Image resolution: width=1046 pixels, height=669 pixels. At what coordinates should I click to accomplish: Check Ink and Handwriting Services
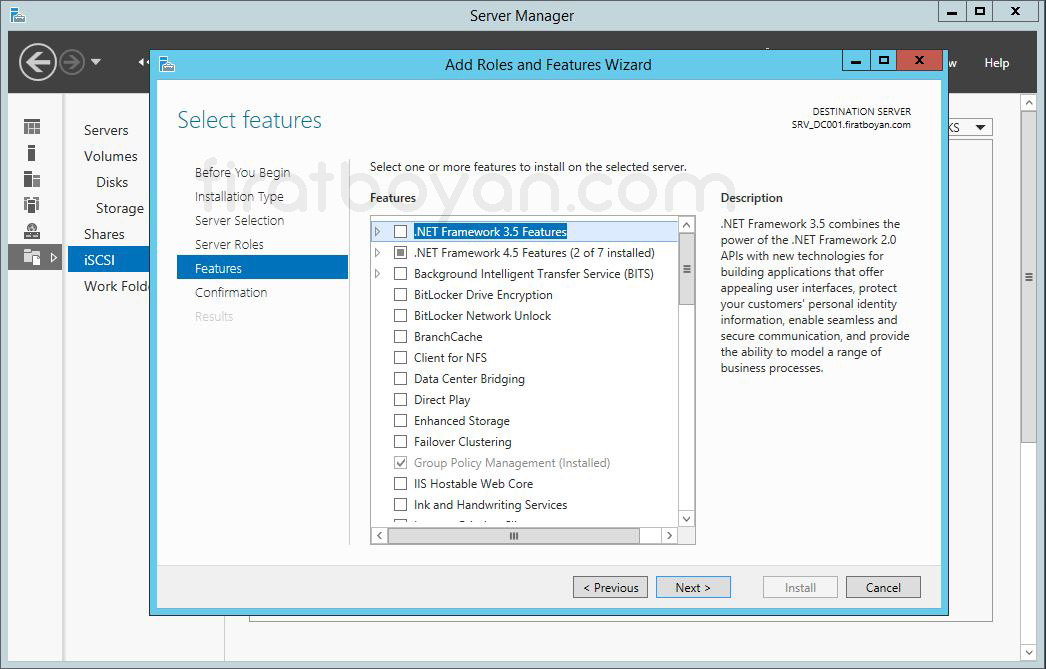[x=400, y=505]
